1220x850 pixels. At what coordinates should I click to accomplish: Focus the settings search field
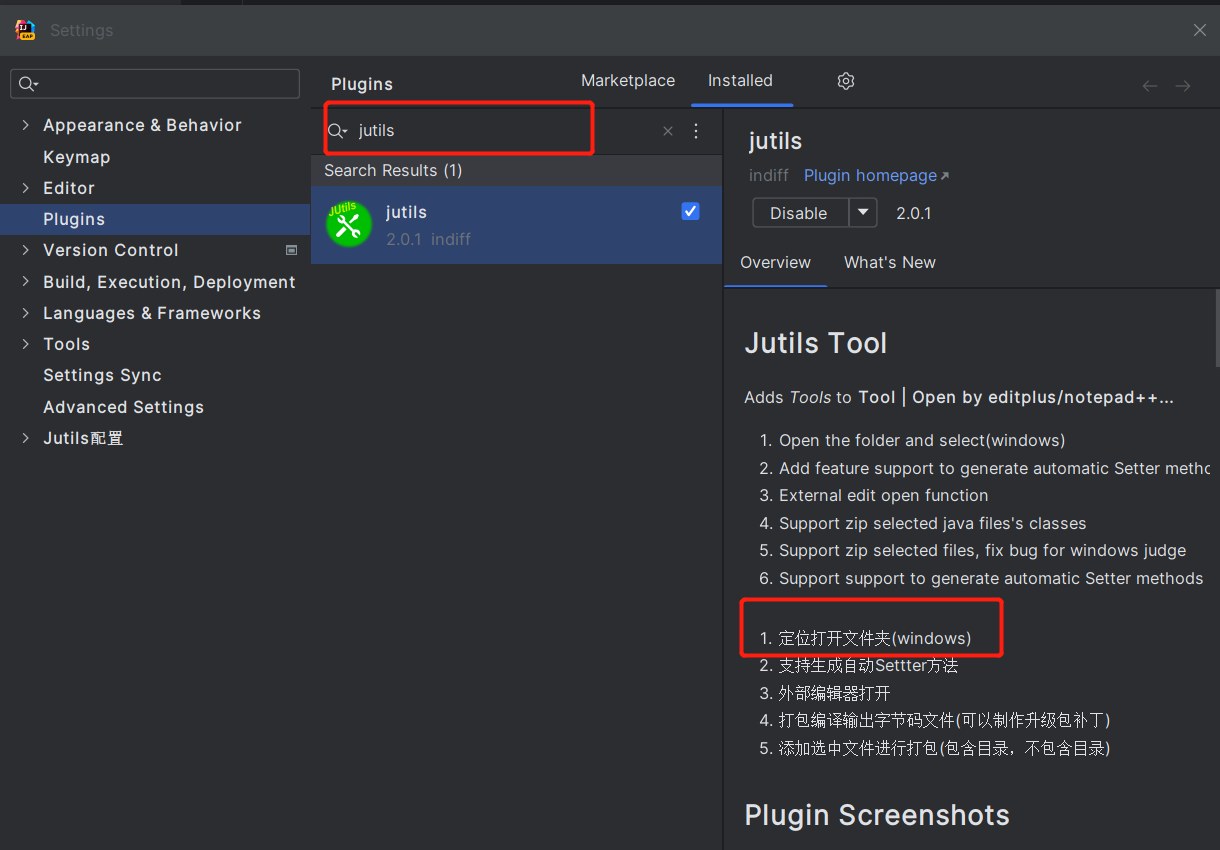point(155,84)
